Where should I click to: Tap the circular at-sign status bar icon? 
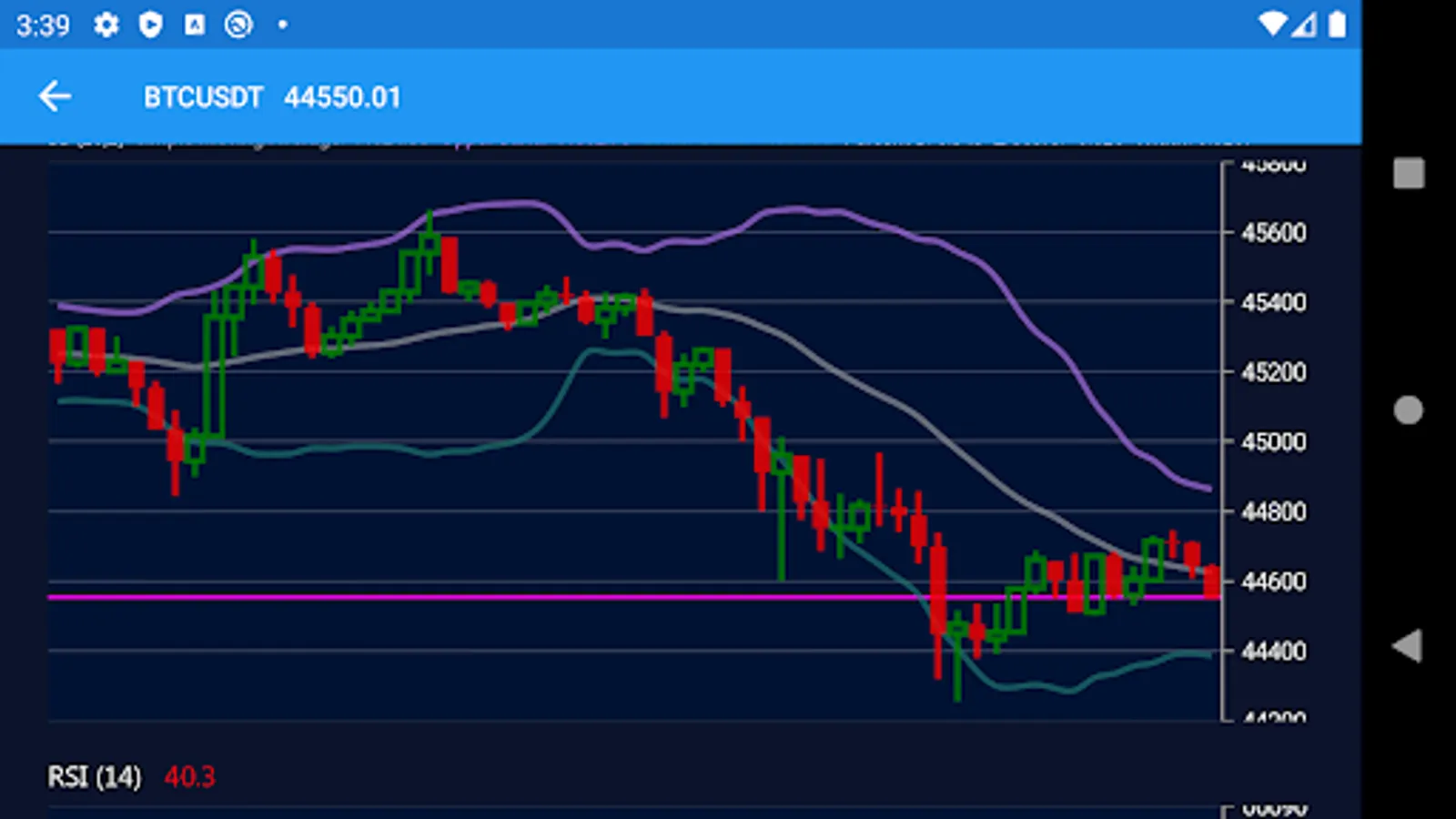(238, 25)
